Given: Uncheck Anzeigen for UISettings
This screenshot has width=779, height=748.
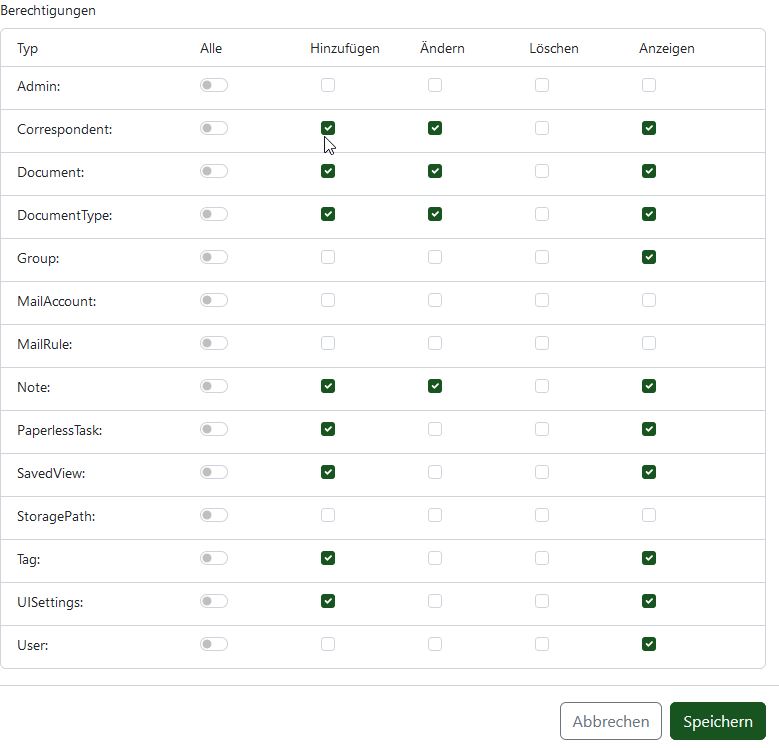Looking at the screenshot, I should tap(649, 601).
